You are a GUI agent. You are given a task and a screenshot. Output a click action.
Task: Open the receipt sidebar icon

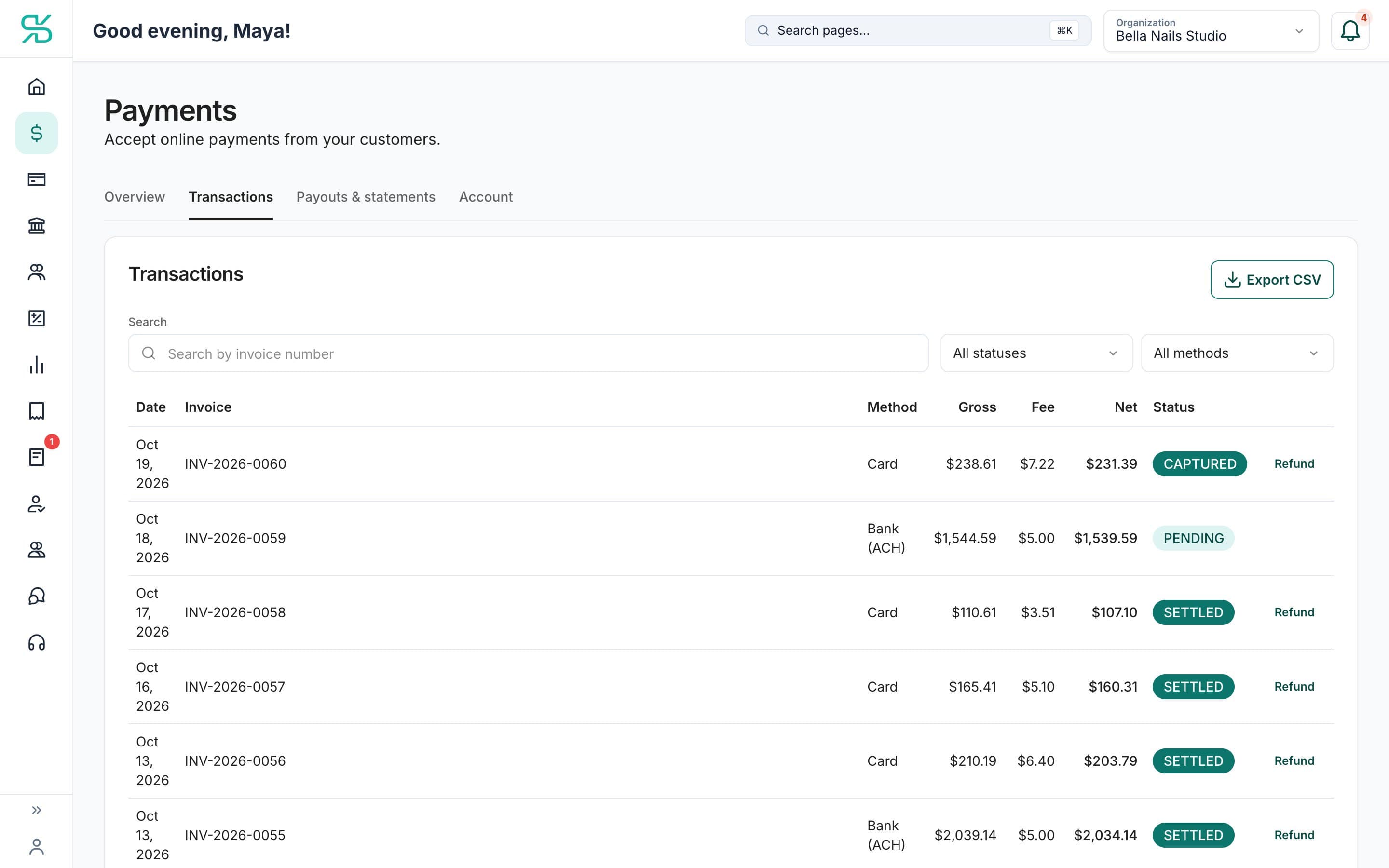(36, 411)
